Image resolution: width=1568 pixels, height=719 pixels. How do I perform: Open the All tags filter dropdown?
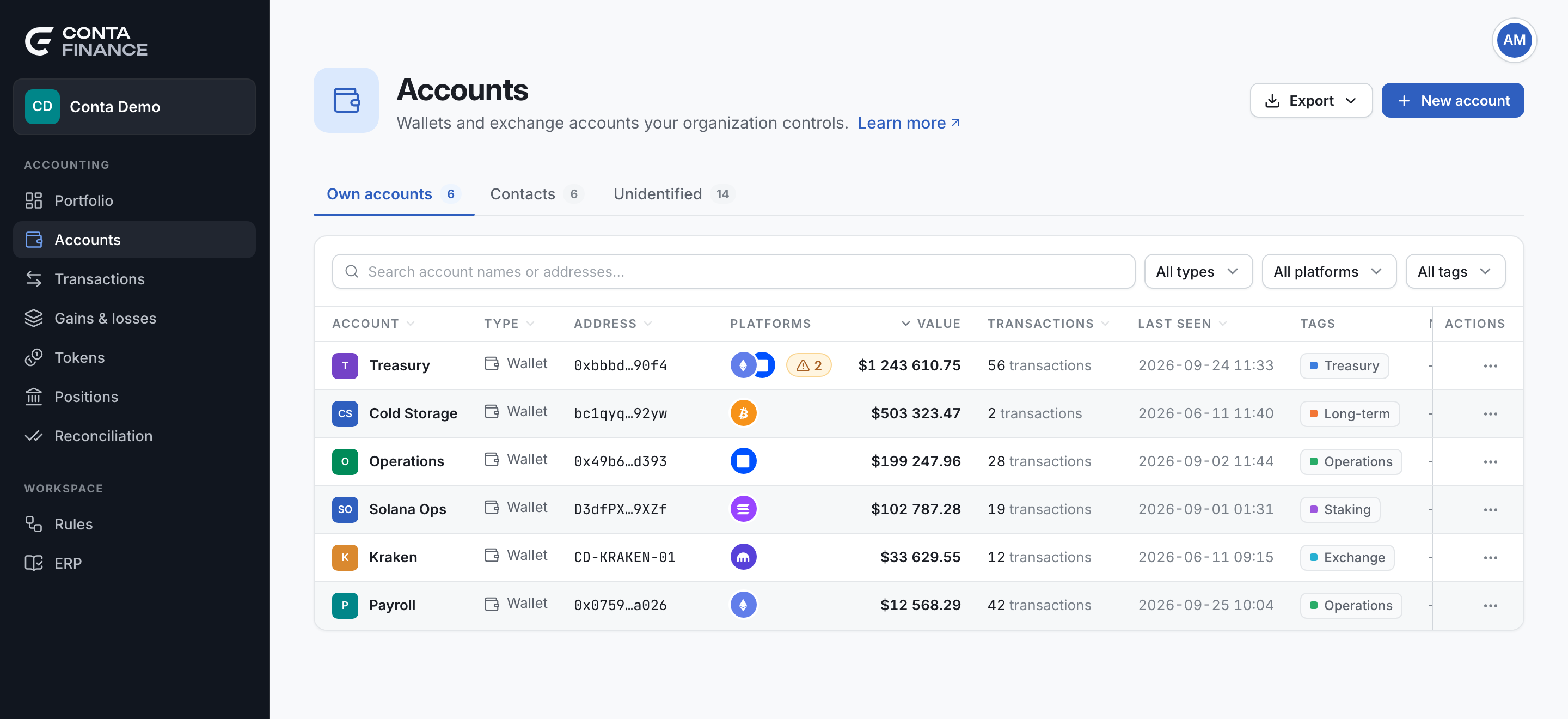click(x=1455, y=271)
